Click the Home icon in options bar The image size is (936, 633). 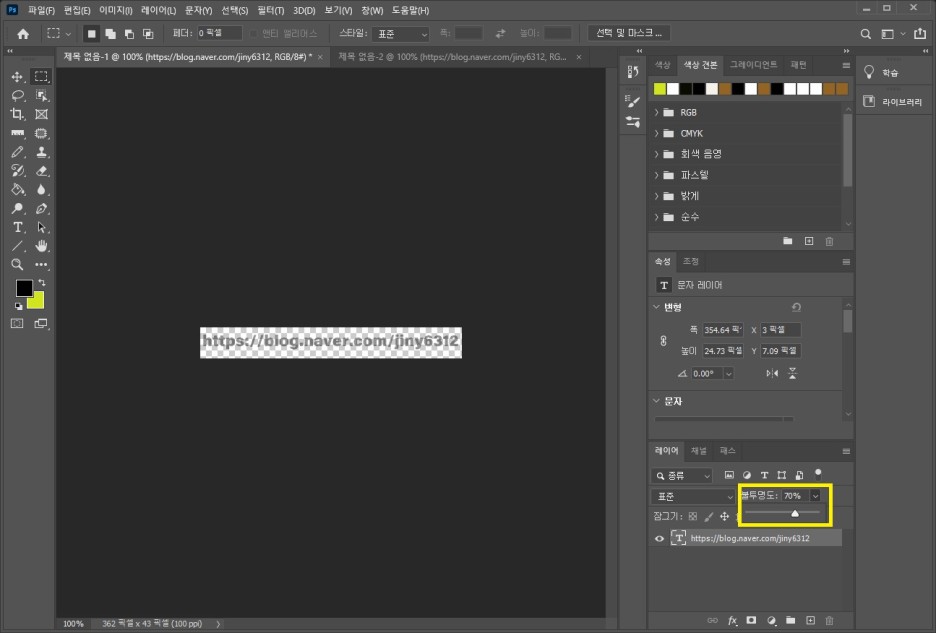point(23,34)
